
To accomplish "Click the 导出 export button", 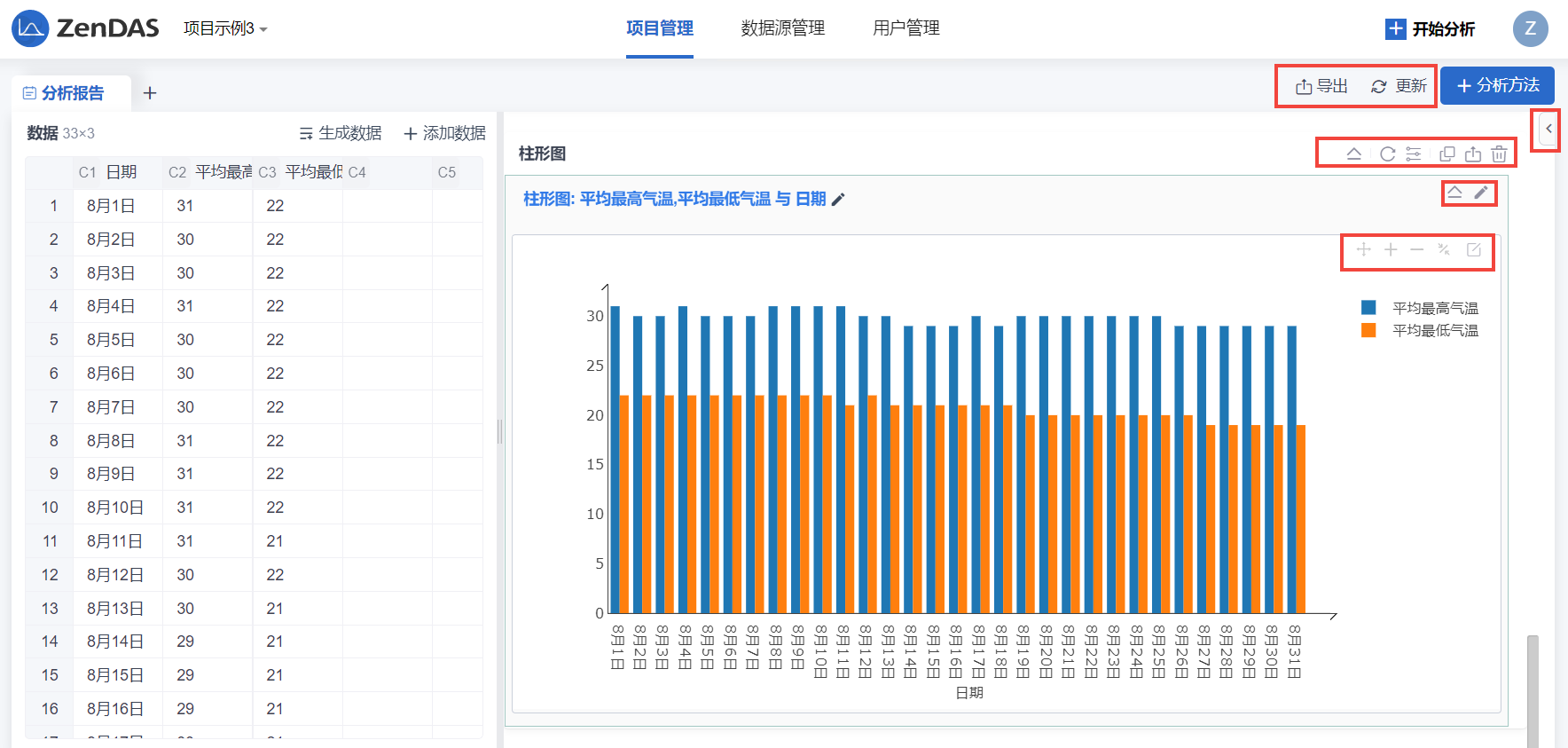I will pyautogui.click(x=1321, y=86).
